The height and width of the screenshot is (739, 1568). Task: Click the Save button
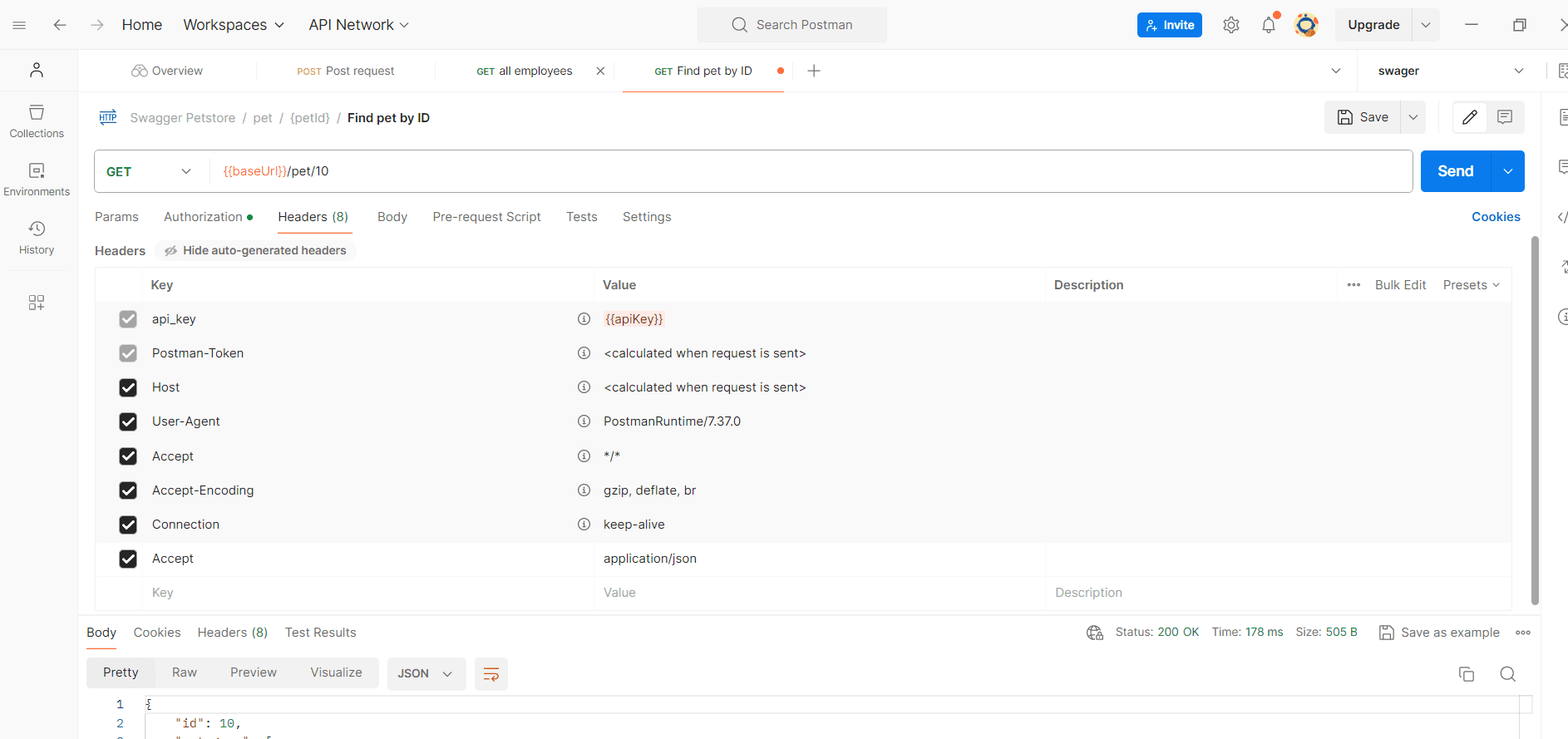pos(1363,117)
